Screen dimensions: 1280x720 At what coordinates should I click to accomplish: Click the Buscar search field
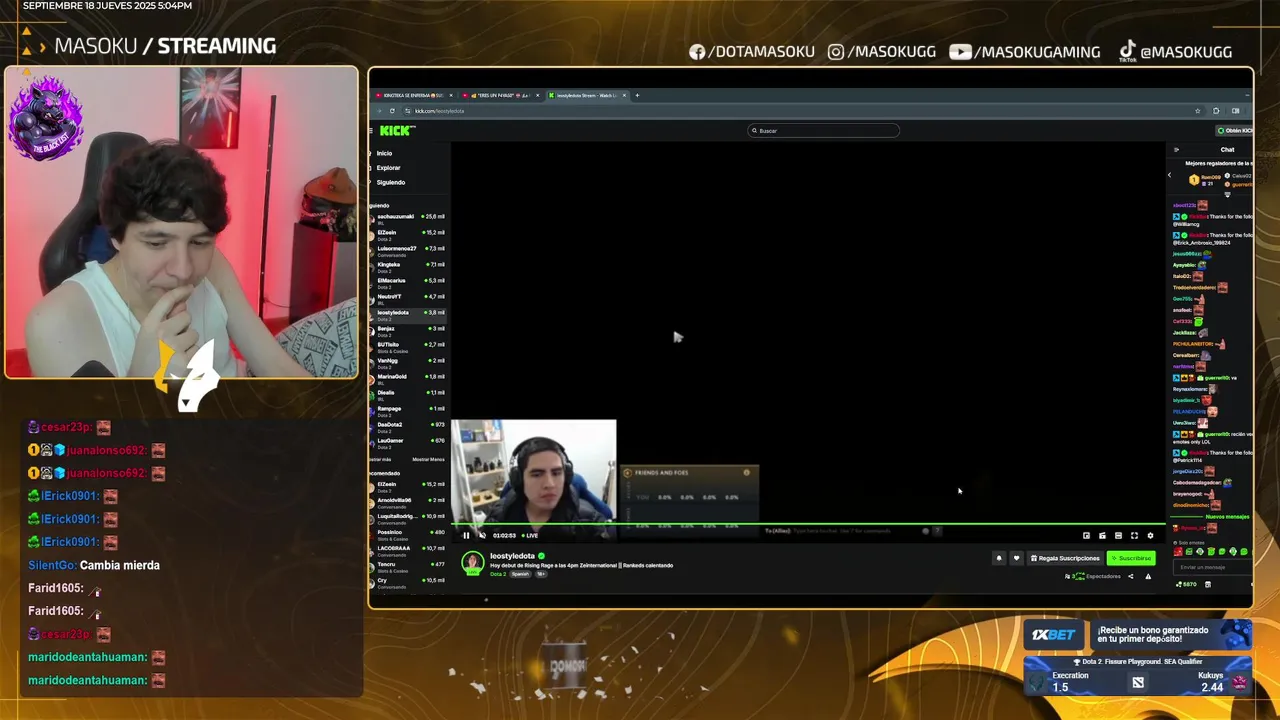pyautogui.click(x=824, y=130)
